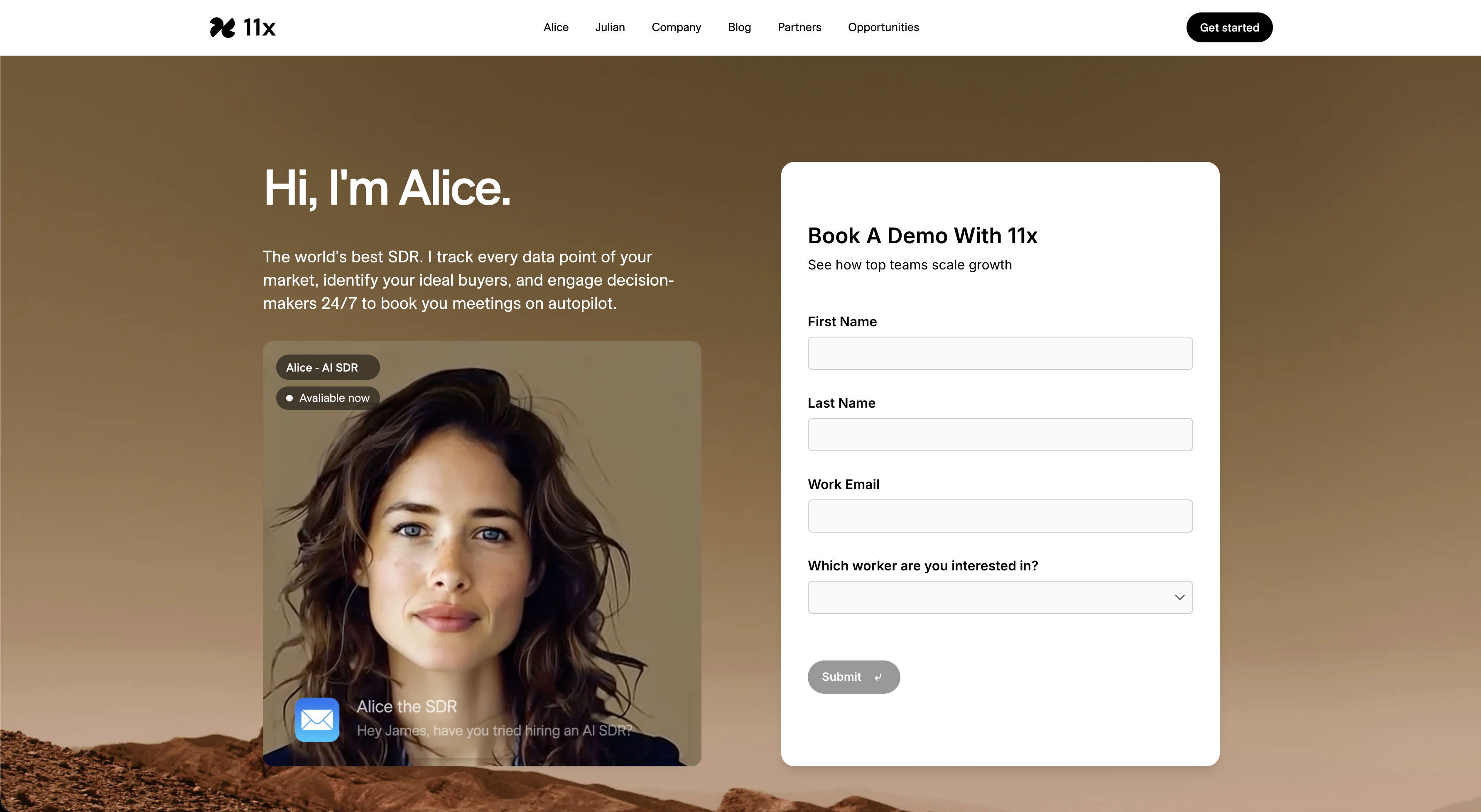The height and width of the screenshot is (812, 1481).
Task: Open the Blog link
Action: click(739, 27)
